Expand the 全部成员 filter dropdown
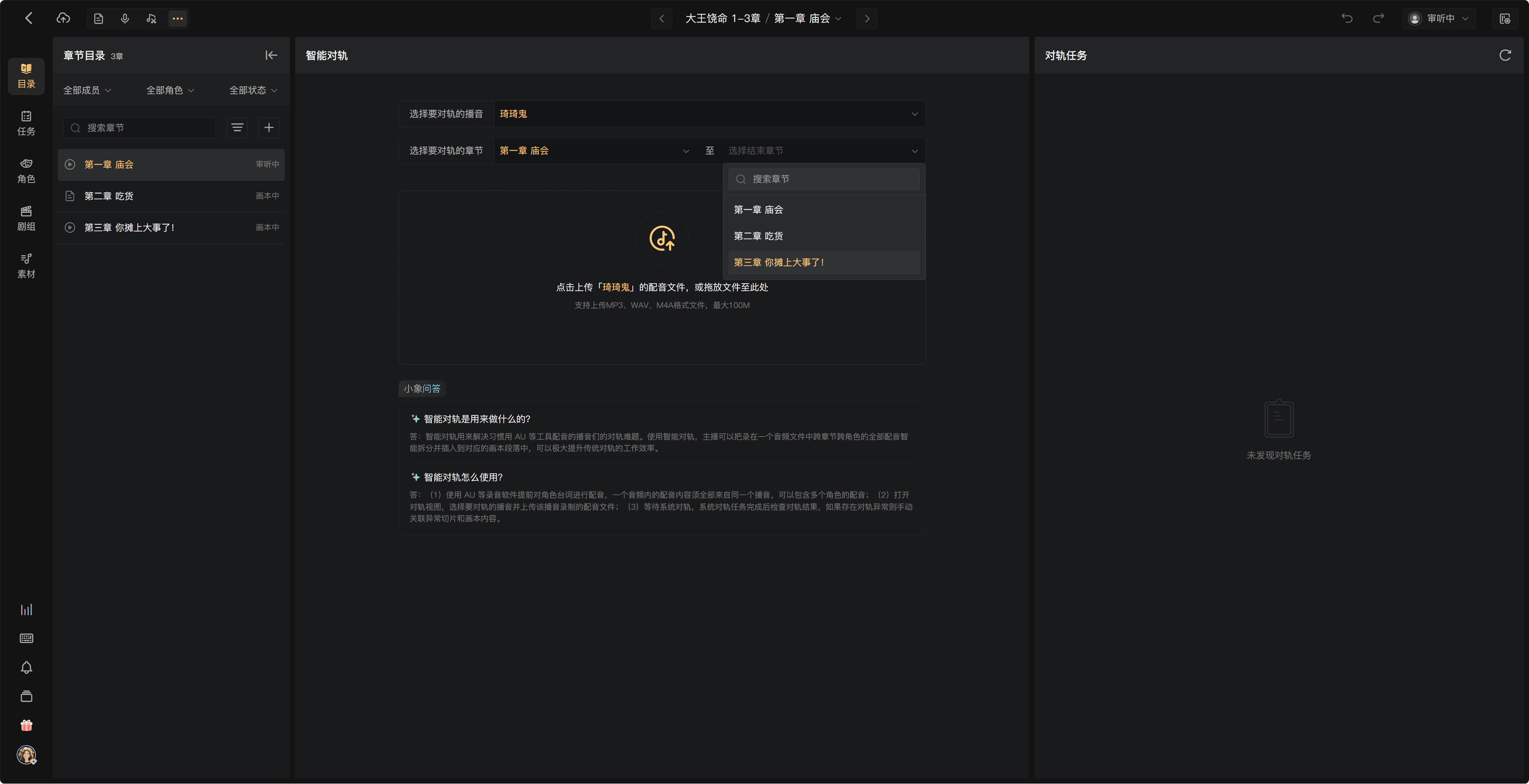1529x784 pixels. tap(87, 90)
